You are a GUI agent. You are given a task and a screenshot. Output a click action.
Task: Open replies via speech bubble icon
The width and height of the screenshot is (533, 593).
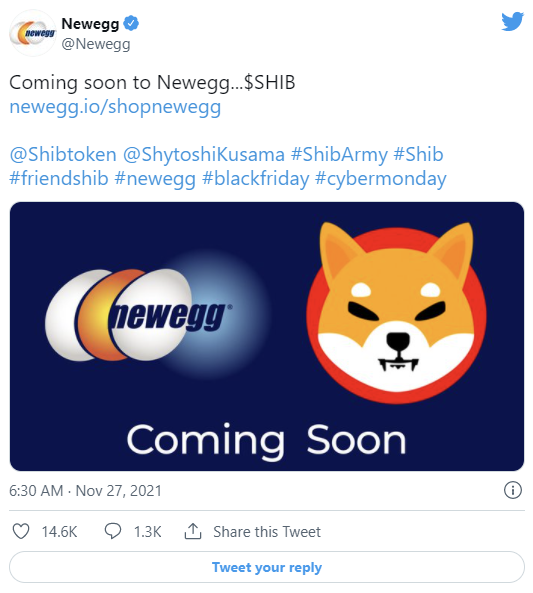[x=113, y=531]
